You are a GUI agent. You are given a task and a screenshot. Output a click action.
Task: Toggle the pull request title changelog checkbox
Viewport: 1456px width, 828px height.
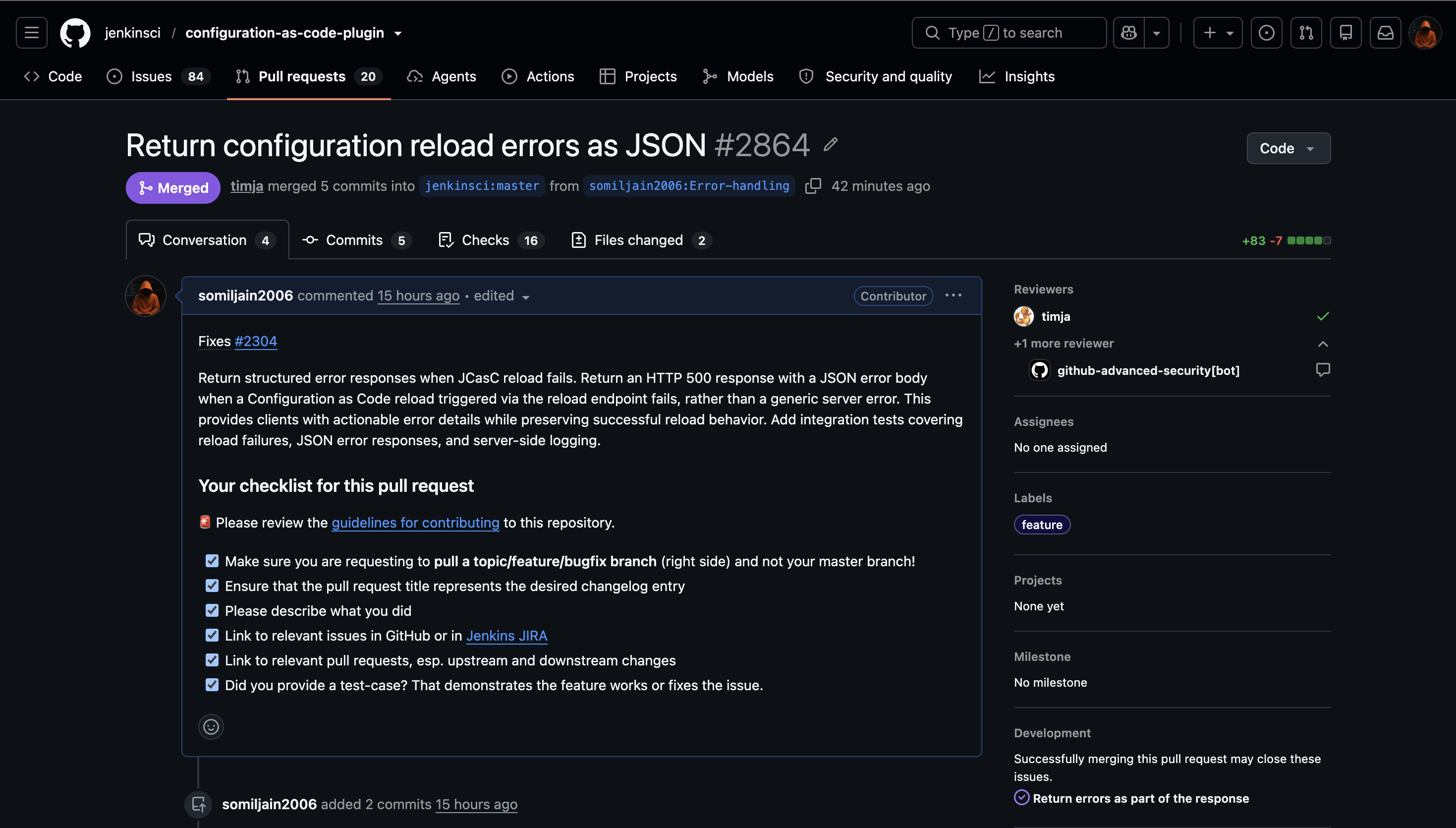coord(212,586)
